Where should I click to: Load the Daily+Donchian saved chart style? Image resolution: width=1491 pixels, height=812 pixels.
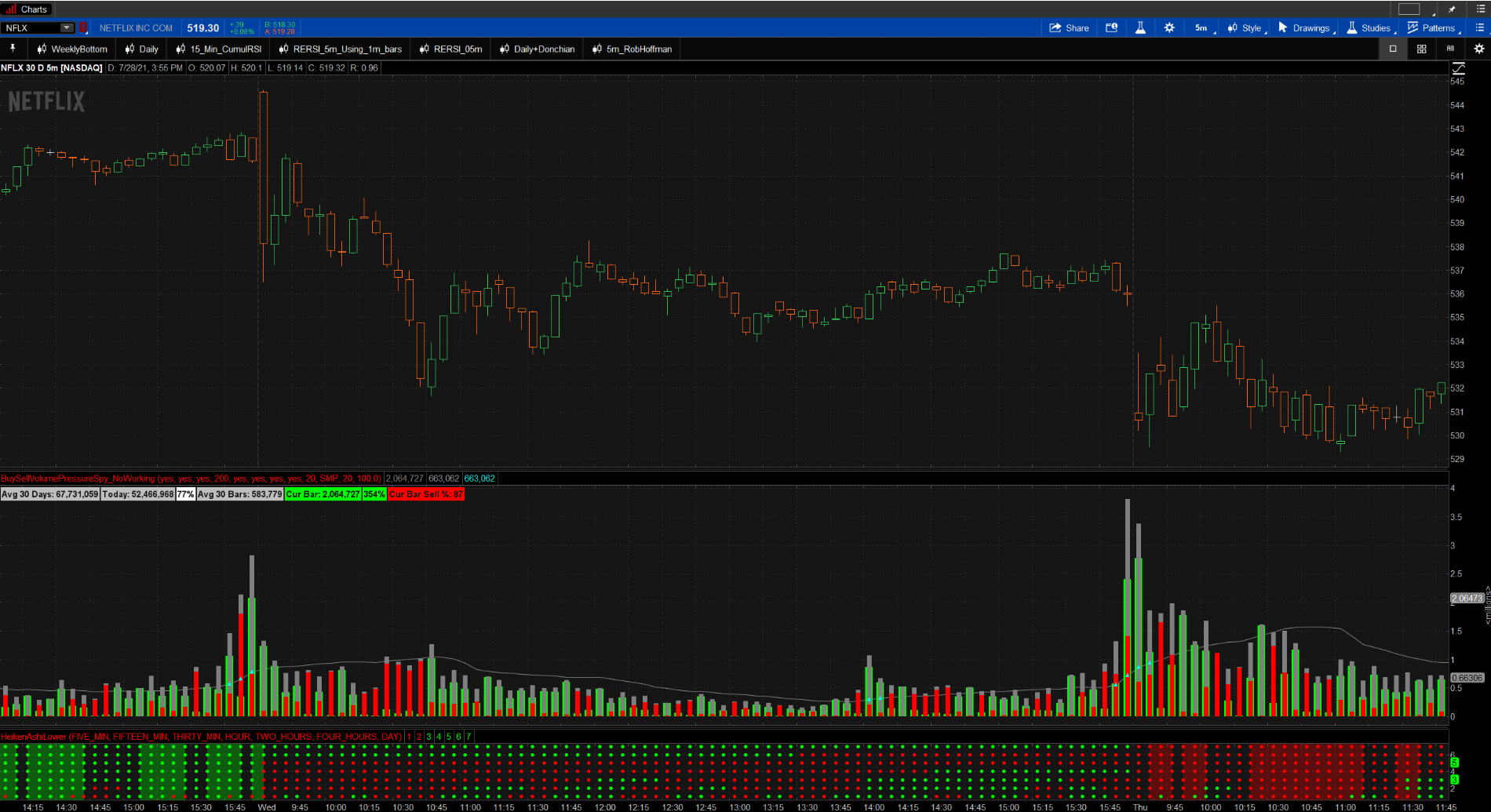point(538,49)
